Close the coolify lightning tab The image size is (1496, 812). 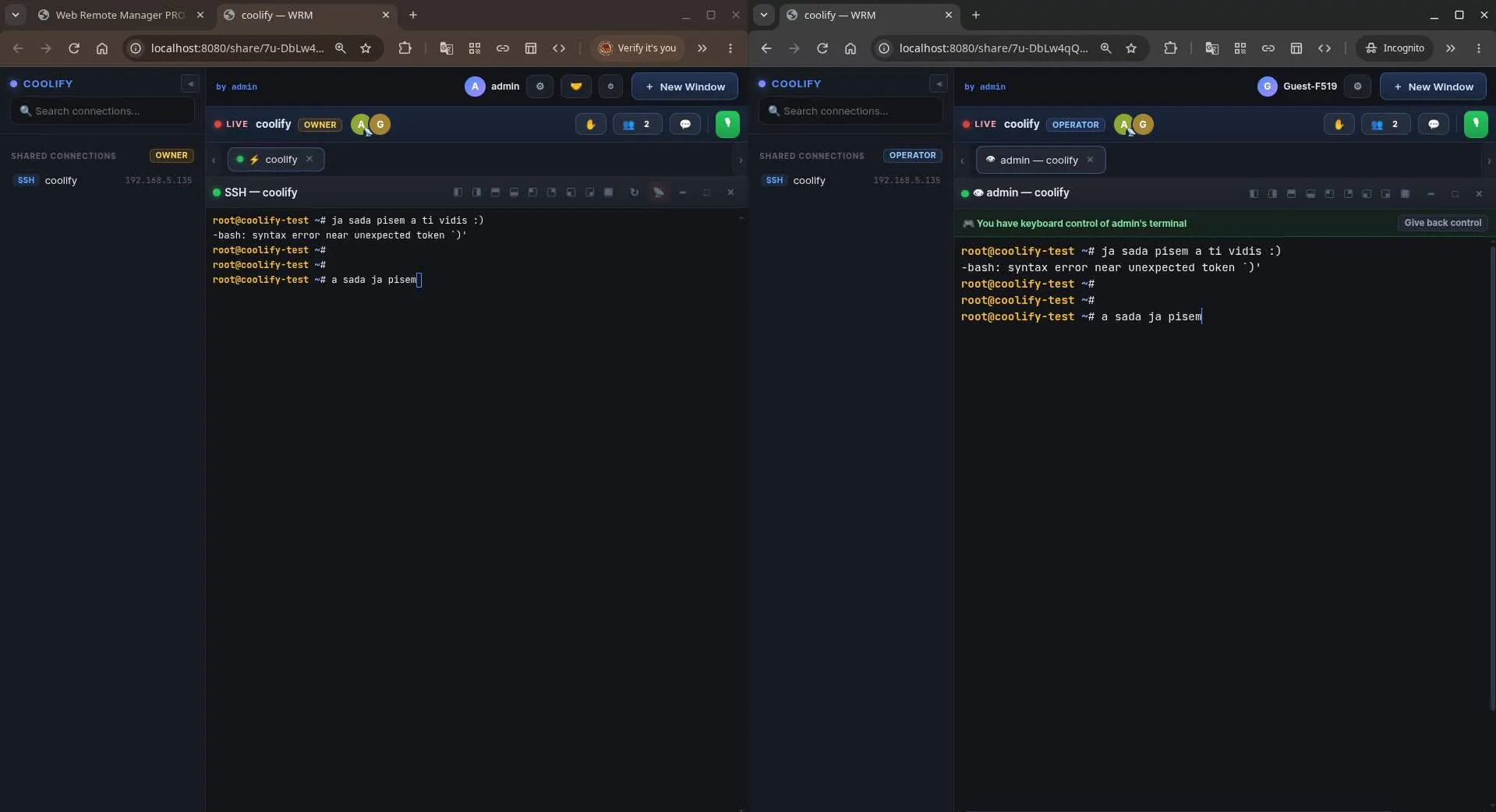(x=309, y=159)
